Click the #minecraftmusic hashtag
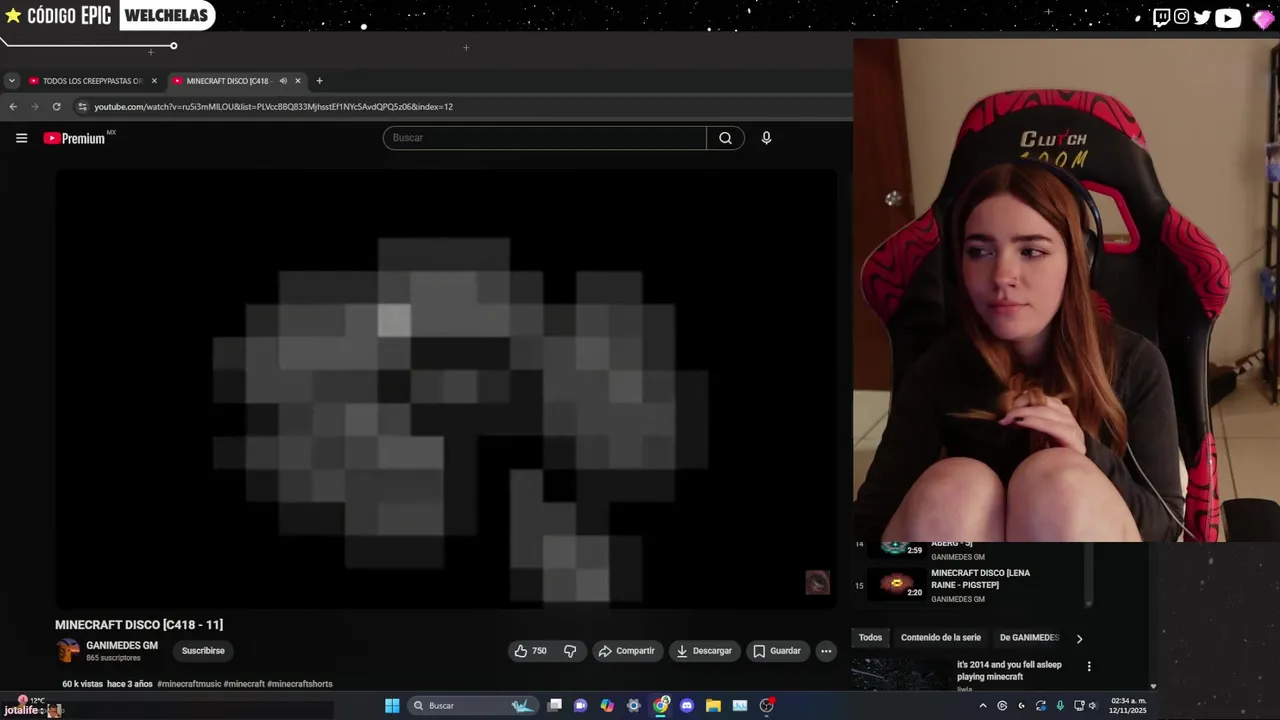 pyautogui.click(x=189, y=684)
